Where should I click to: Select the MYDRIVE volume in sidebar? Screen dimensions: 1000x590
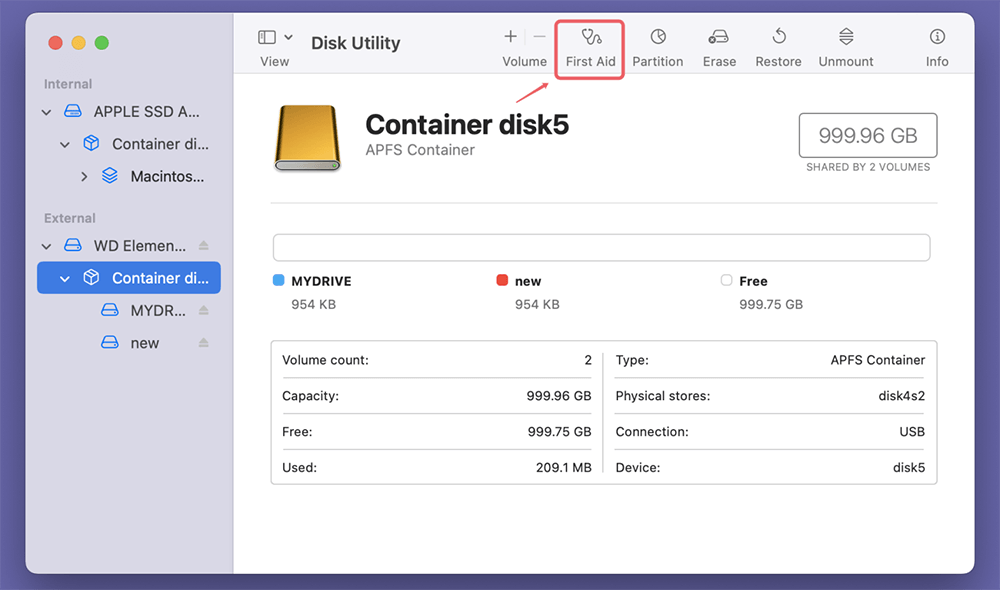pyautogui.click(x=157, y=311)
